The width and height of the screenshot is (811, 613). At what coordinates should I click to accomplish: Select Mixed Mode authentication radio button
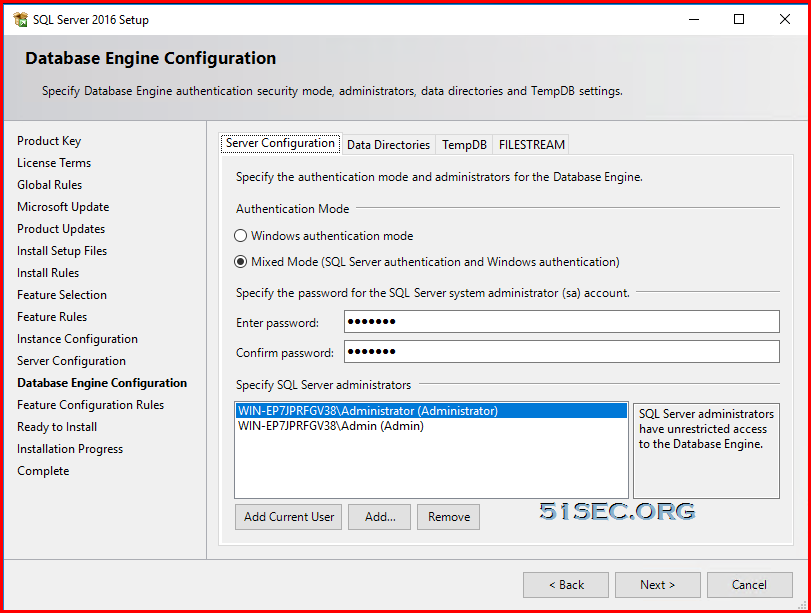(241, 262)
